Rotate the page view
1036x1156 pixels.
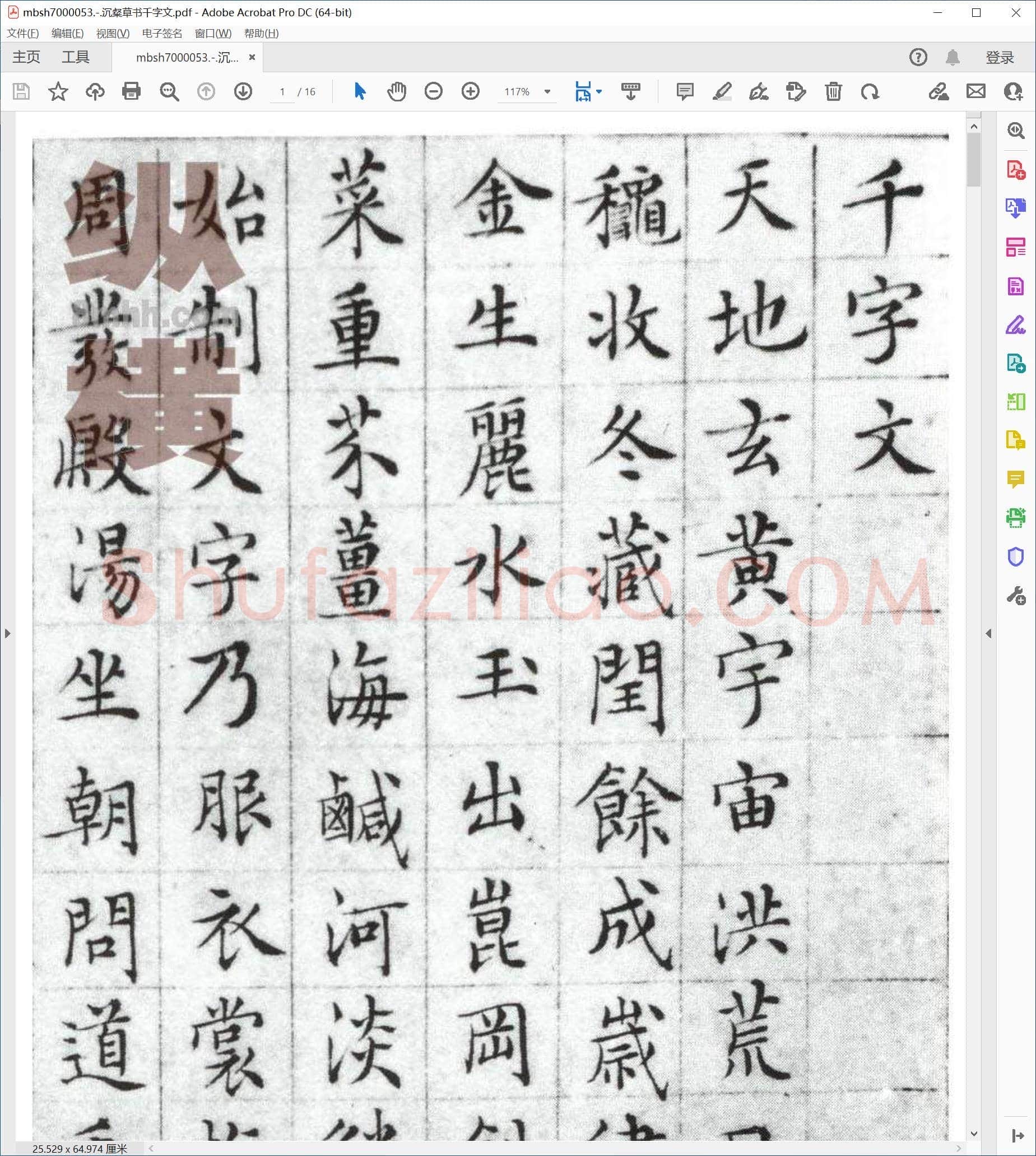point(870,92)
